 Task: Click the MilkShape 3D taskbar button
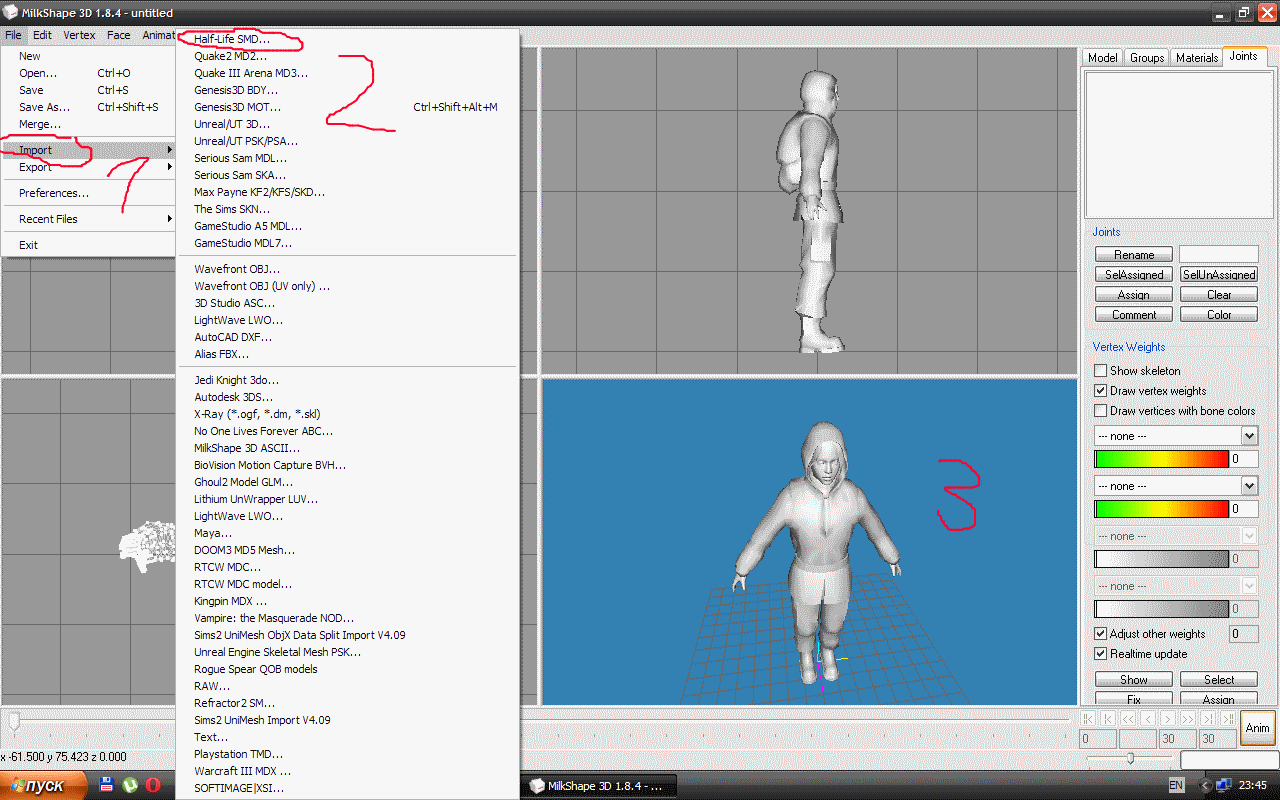[x=600, y=786]
